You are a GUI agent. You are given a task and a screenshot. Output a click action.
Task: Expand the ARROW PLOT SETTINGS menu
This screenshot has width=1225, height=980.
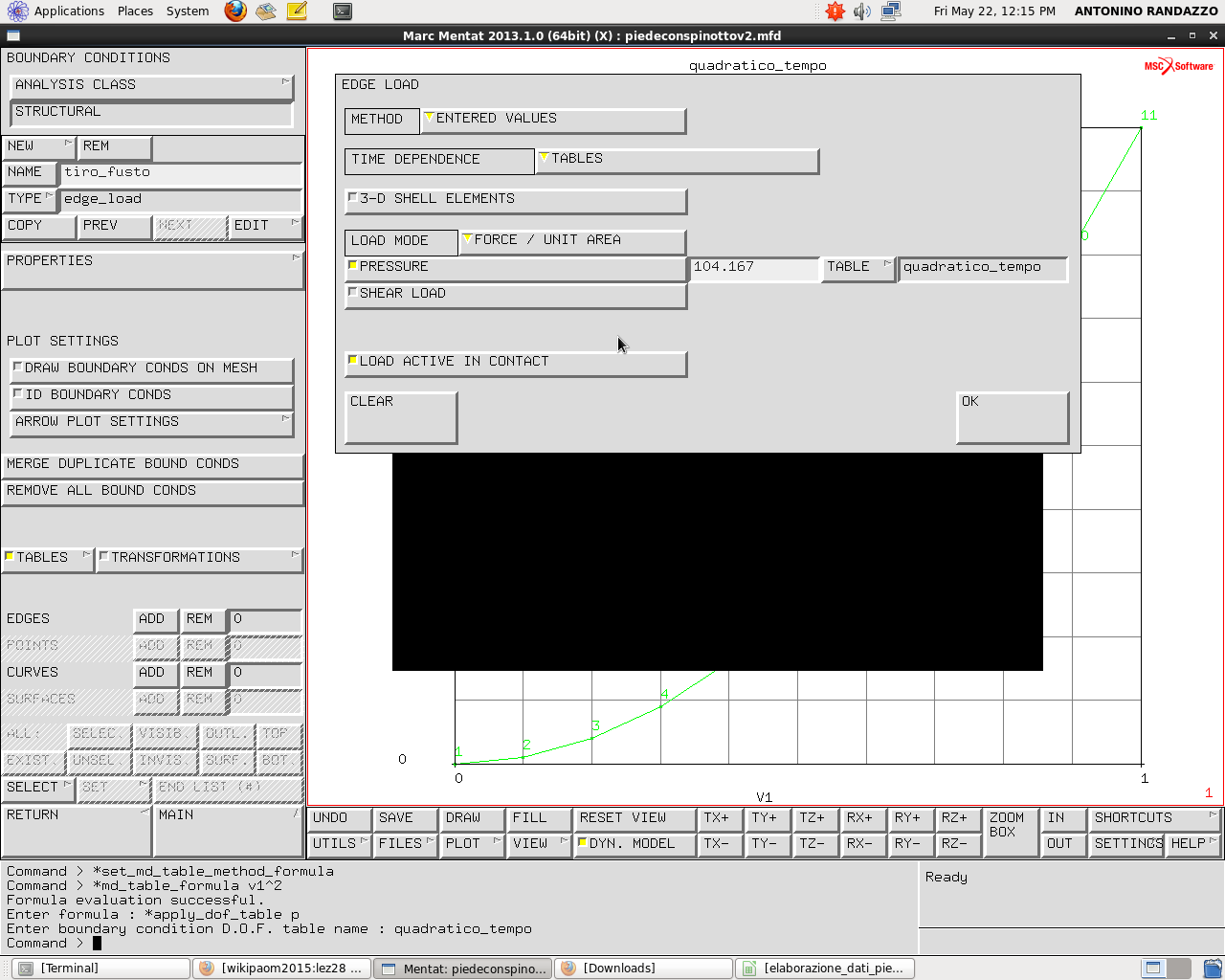152,423
